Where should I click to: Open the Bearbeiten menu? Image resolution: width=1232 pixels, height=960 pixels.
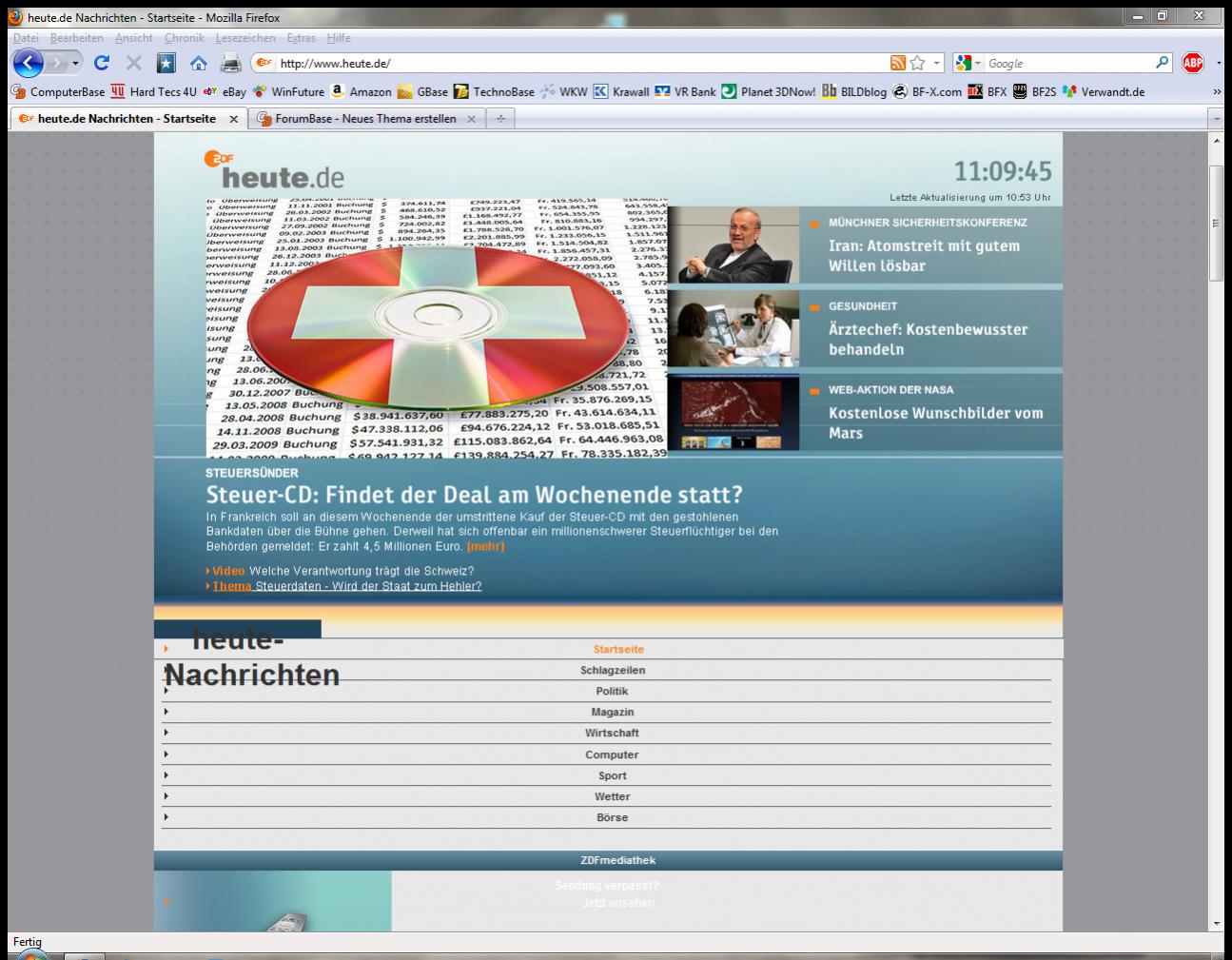pyautogui.click(x=77, y=38)
